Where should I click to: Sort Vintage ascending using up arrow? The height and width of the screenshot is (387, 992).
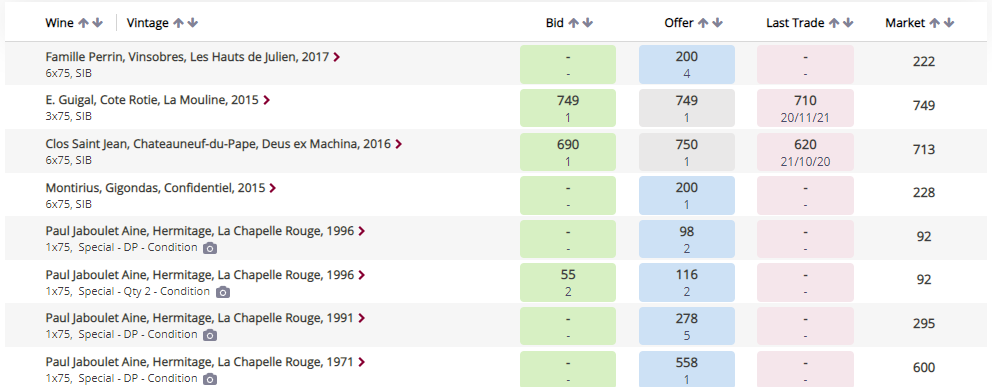click(178, 23)
